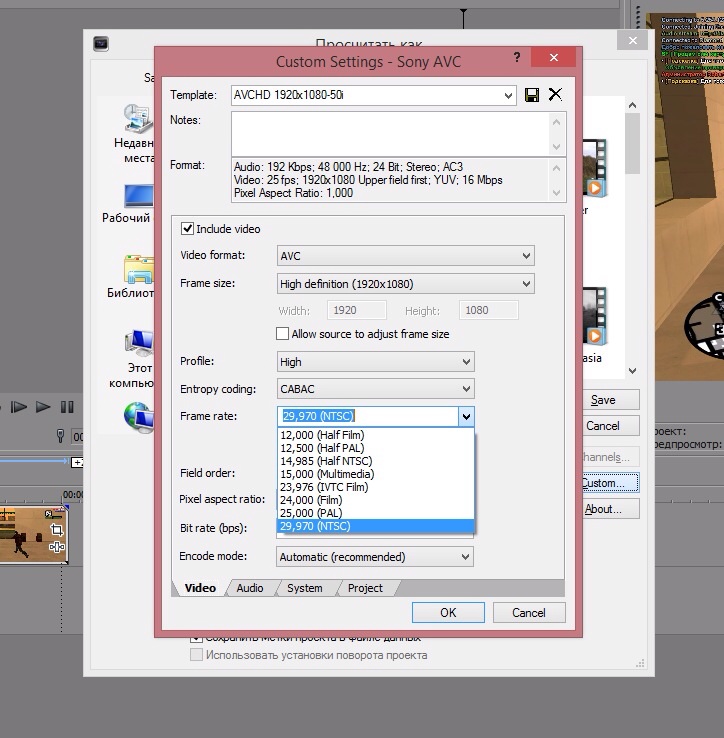Click the Libraries folder icon in sidebar
The height and width of the screenshot is (738, 724).
point(138,270)
